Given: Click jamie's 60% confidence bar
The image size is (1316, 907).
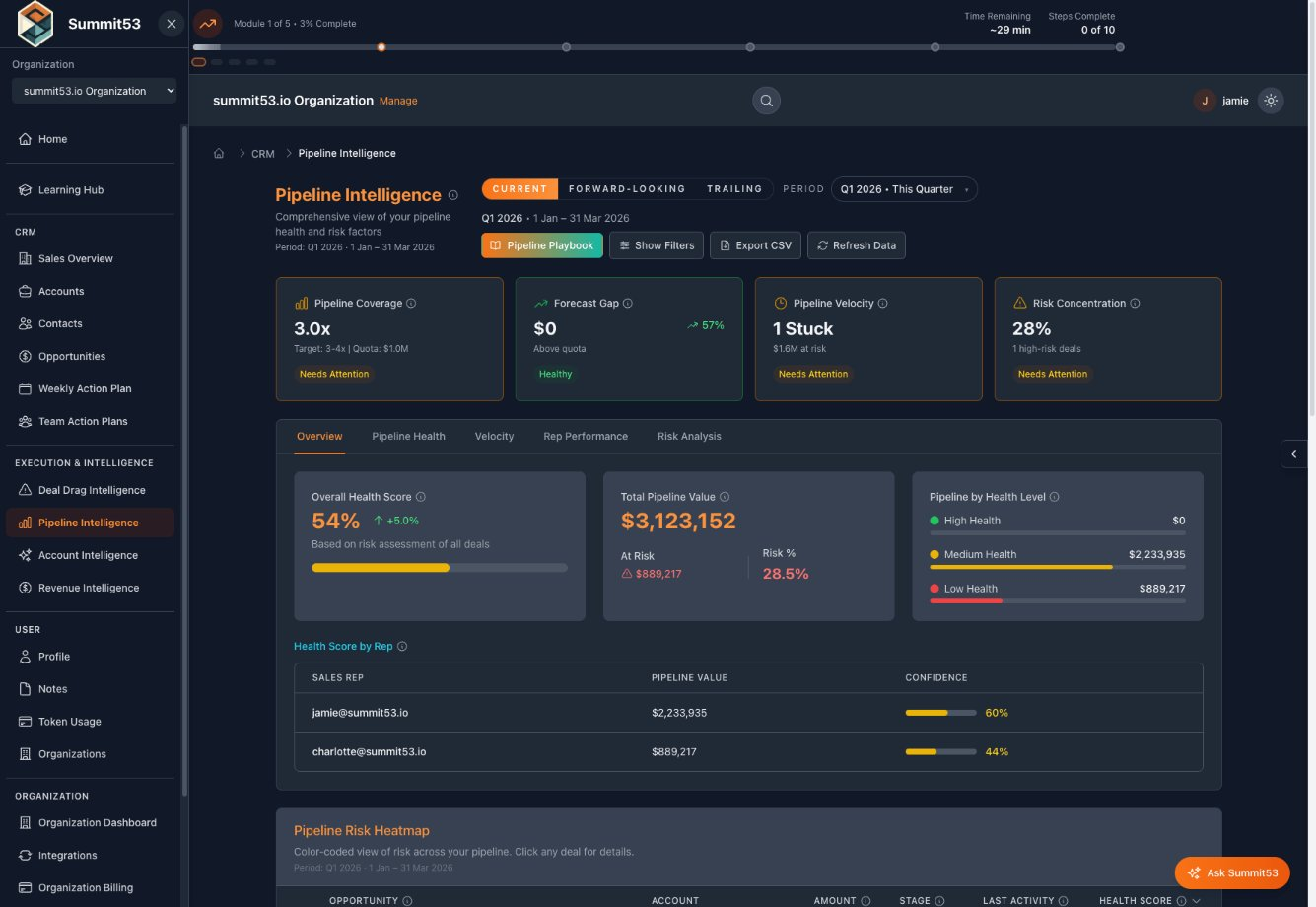Looking at the screenshot, I should pyautogui.click(x=939, y=712).
